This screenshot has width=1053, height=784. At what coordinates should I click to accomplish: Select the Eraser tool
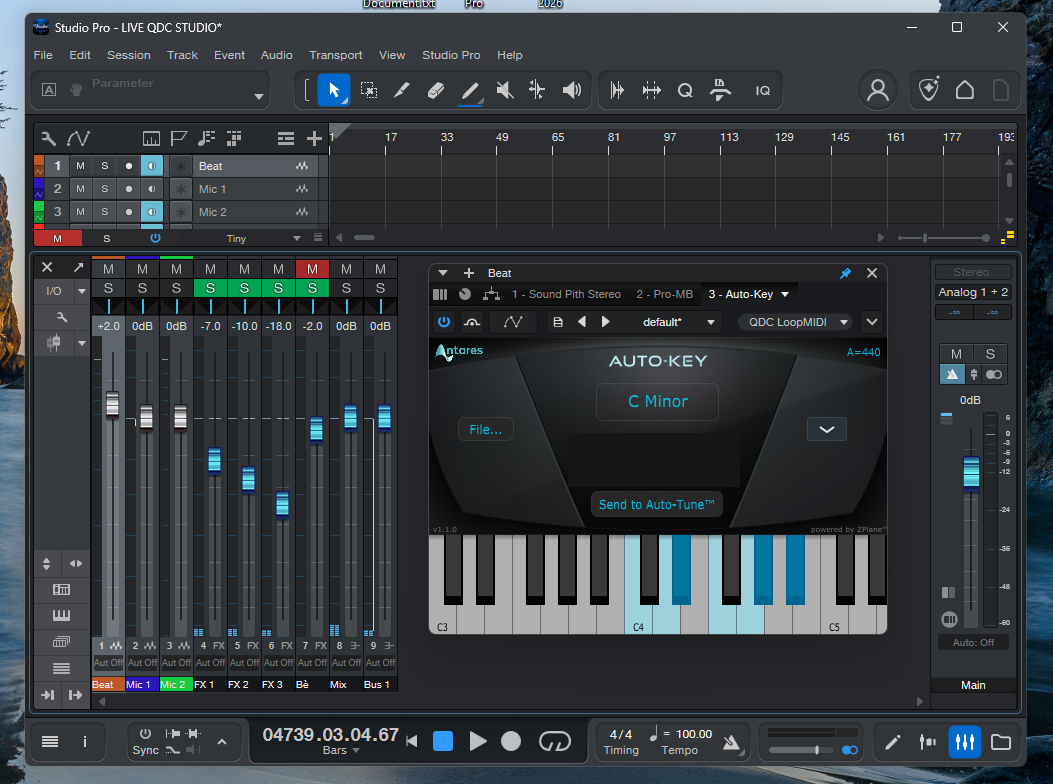(x=436, y=90)
